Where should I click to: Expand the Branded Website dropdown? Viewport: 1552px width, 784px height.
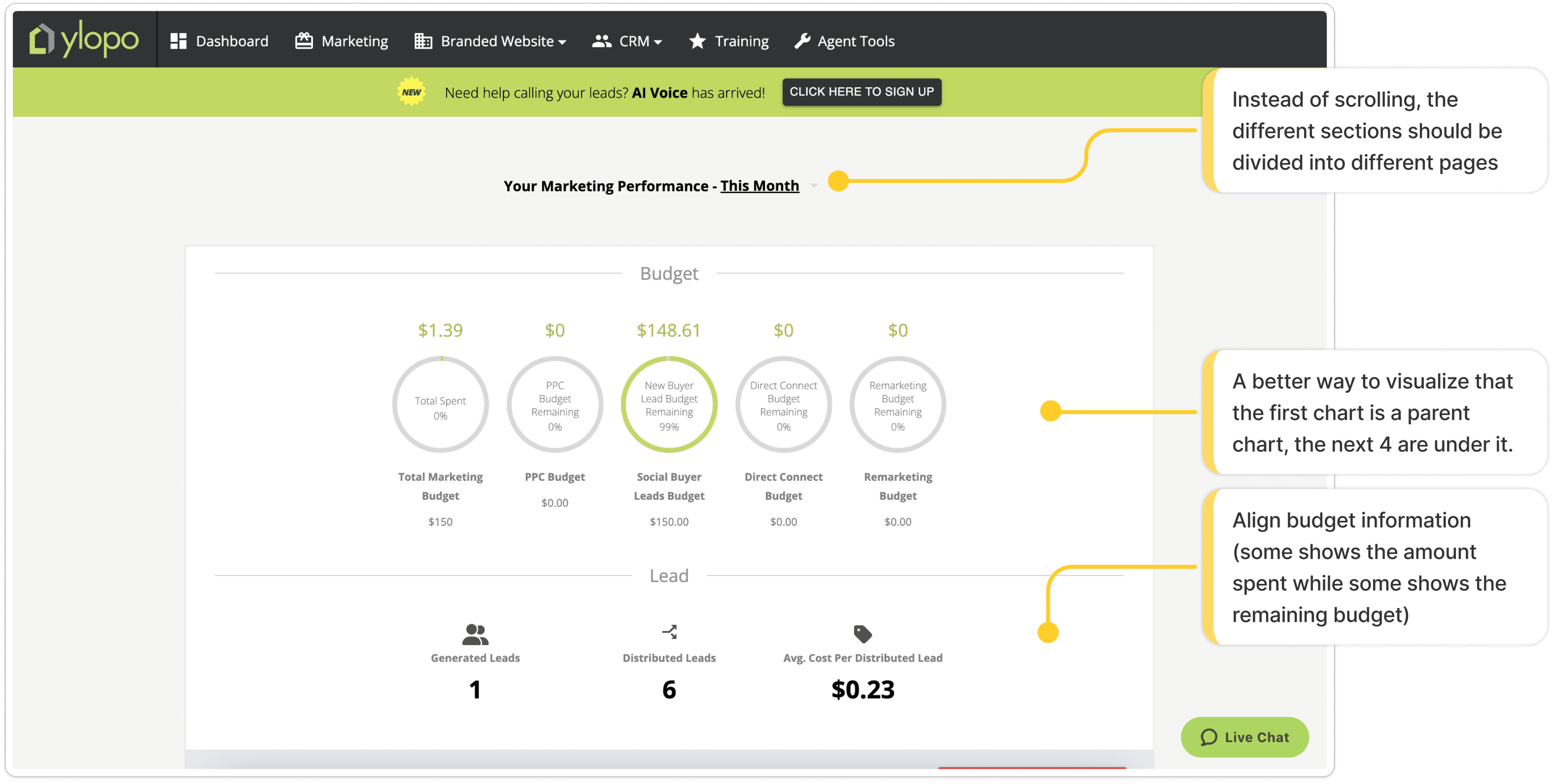click(503, 41)
